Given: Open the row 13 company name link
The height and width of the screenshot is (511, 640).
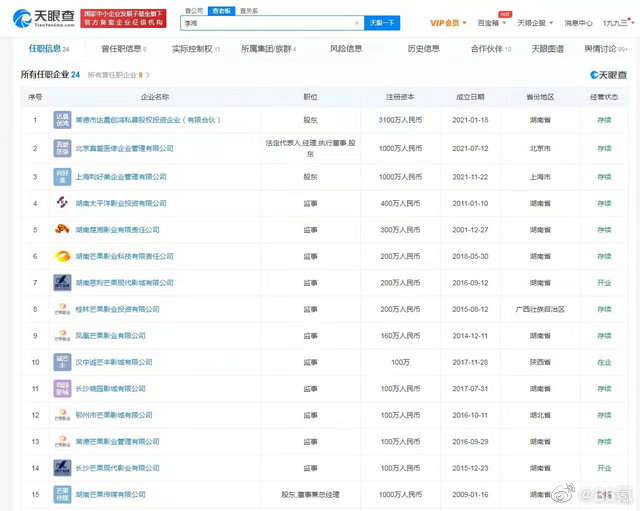Looking at the screenshot, I should (x=118, y=442).
